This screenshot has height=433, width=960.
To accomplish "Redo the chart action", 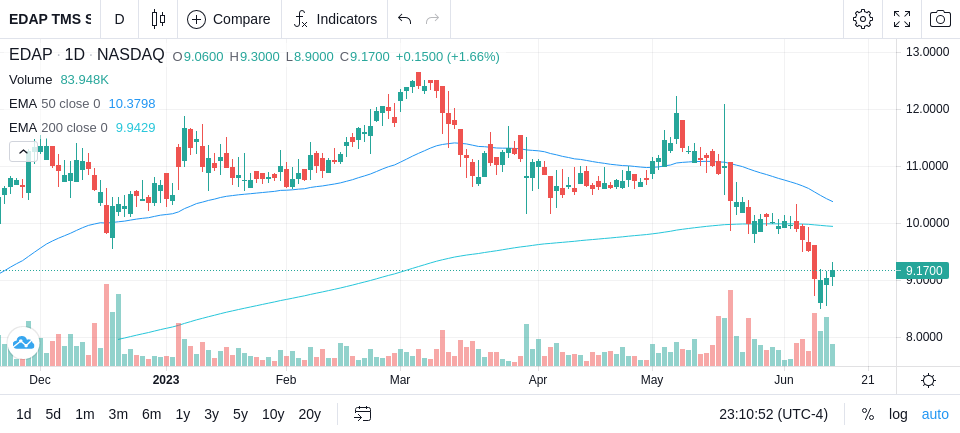I will pos(433,19).
